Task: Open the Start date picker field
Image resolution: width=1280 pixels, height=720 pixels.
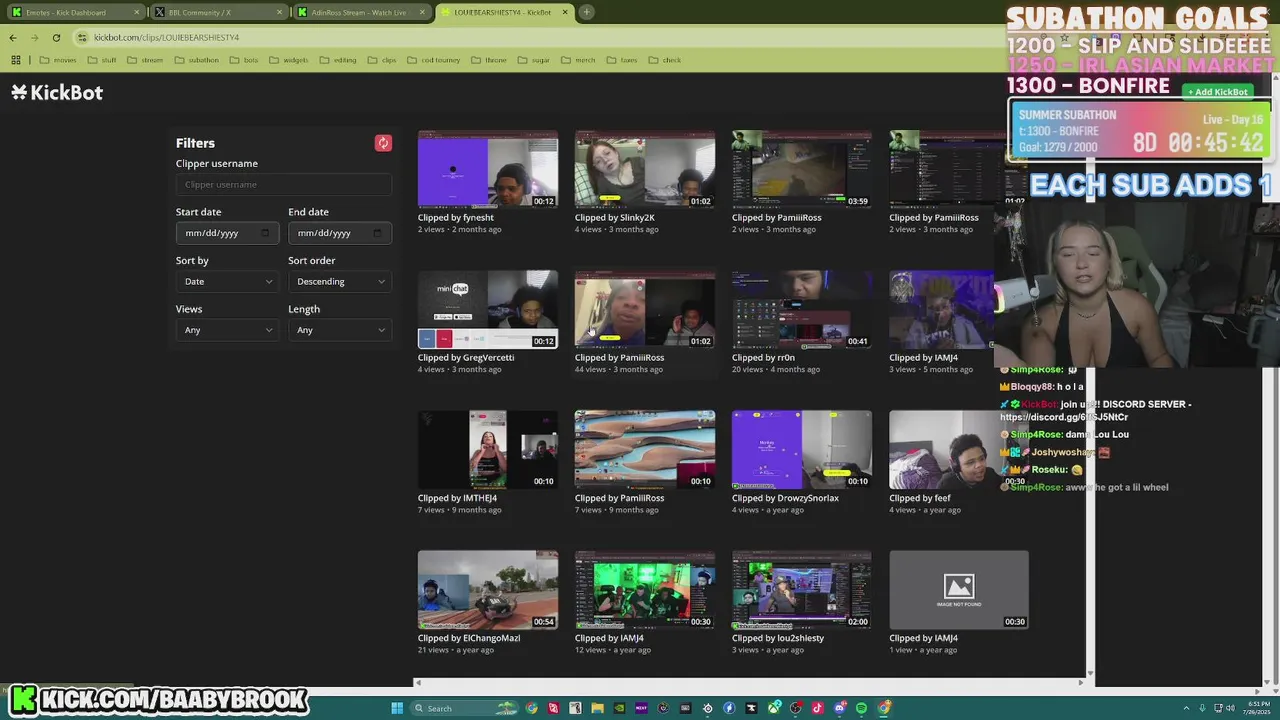Action: [228, 233]
